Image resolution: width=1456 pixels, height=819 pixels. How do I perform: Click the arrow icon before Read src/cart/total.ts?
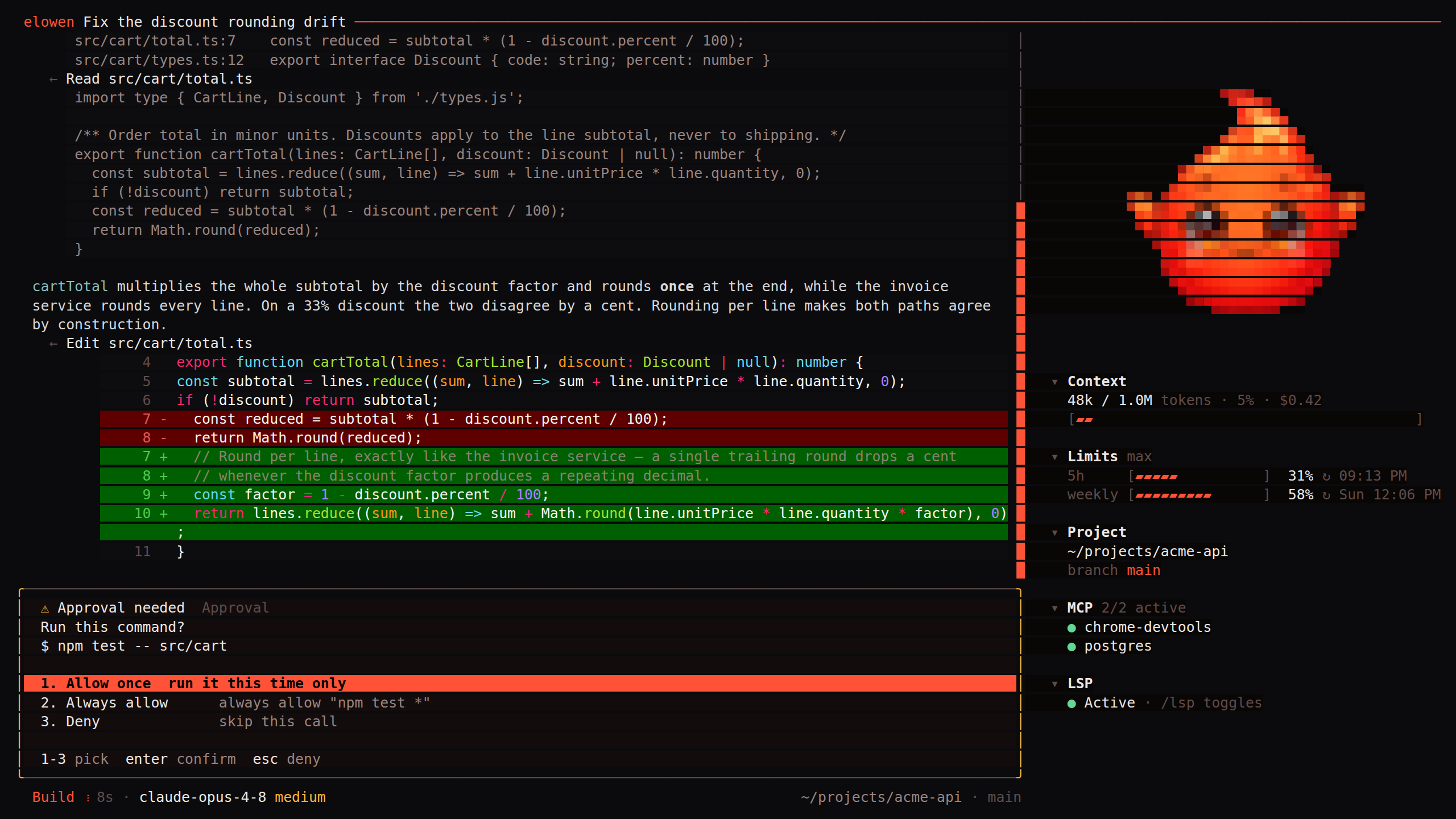pyautogui.click(x=53, y=79)
